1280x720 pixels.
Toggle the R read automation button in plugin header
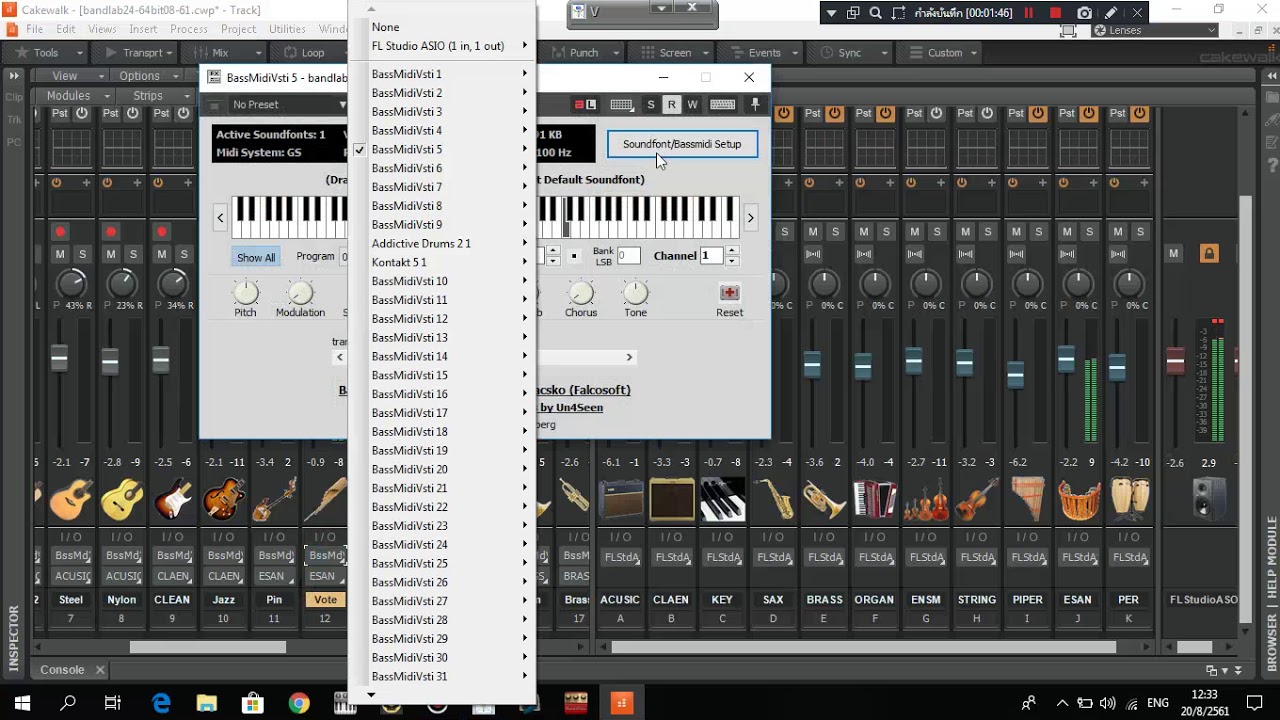(672, 104)
